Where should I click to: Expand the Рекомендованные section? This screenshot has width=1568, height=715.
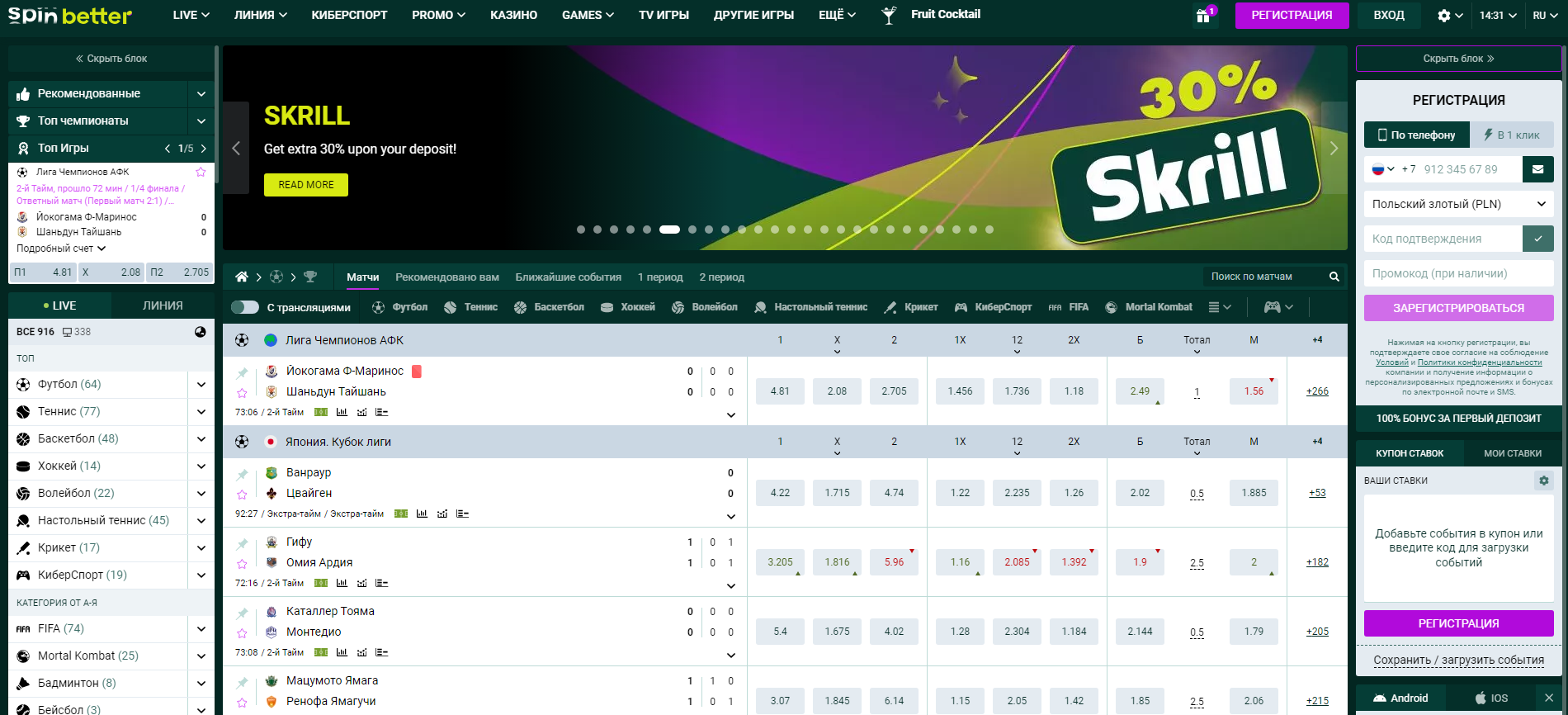(201, 94)
